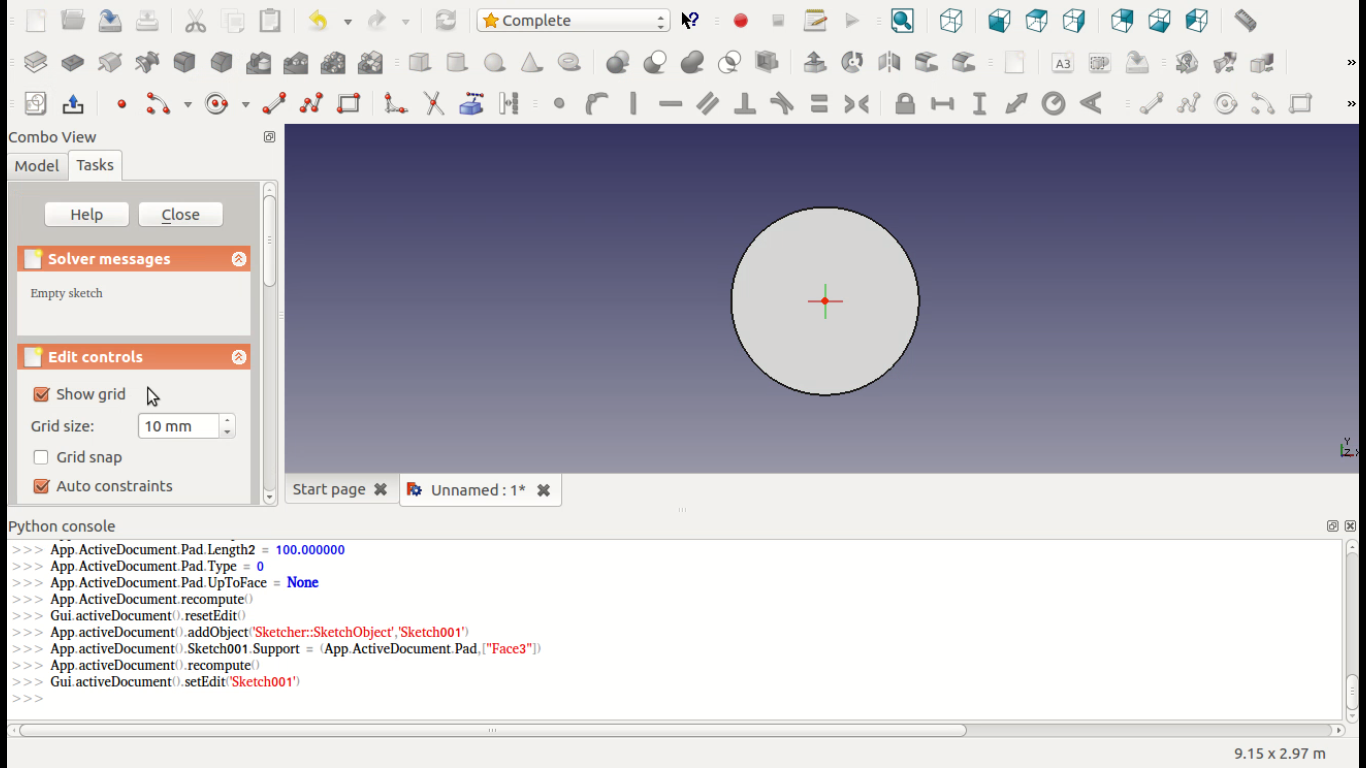Create a Part box primitive
Screen dimensions: 1366x768
(420, 62)
